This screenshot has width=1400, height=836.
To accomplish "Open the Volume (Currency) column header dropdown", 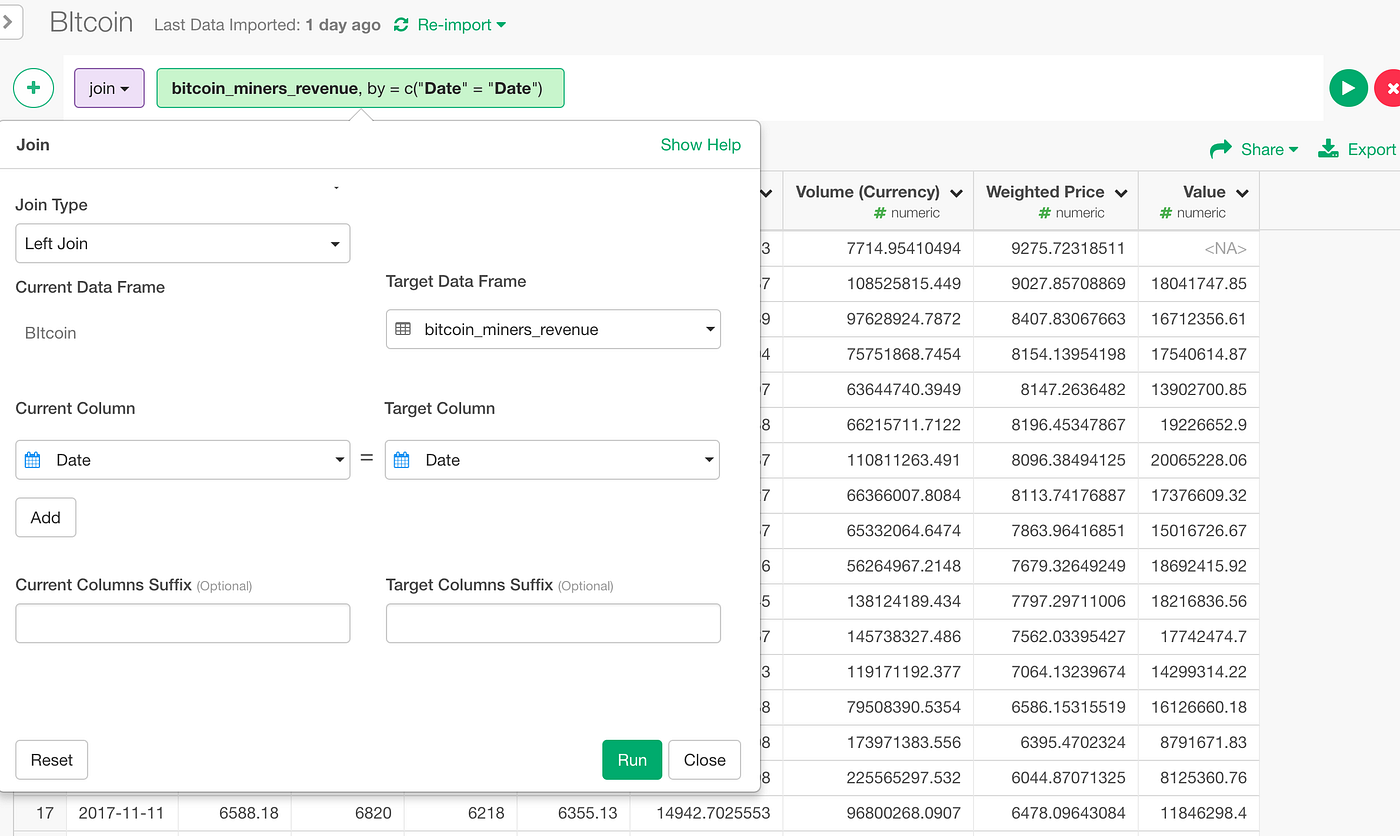I will tap(956, 192).
